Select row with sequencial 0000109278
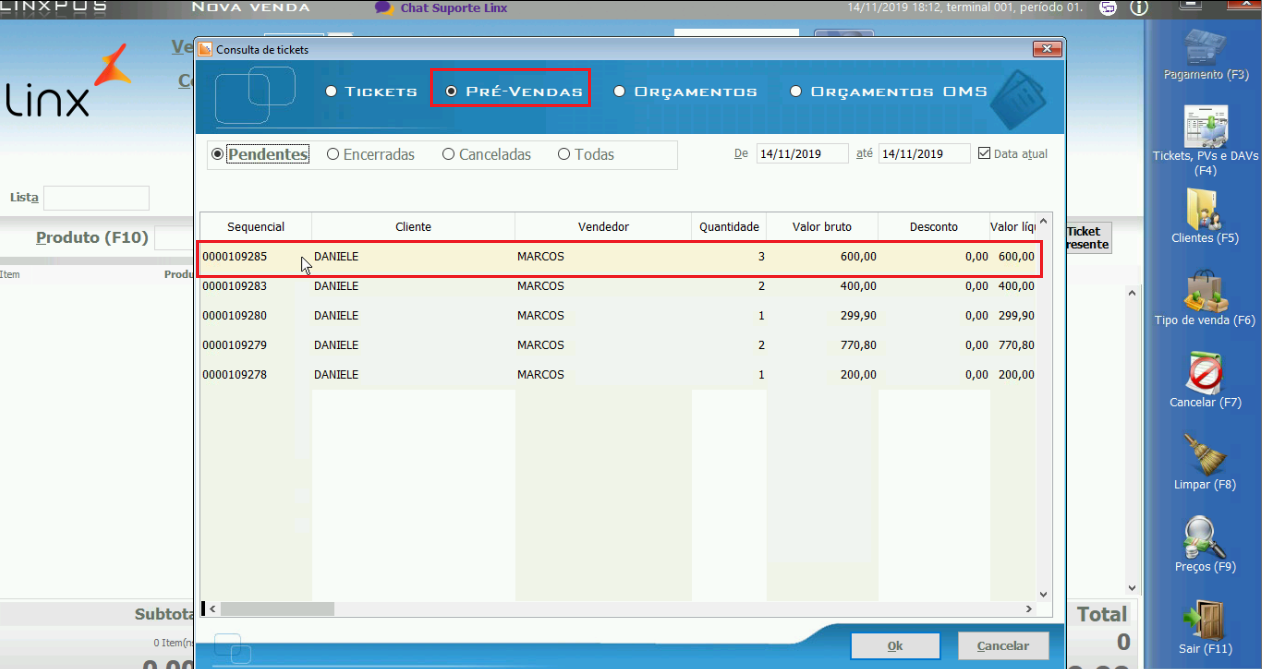This screenshot has height=669, width=1262. click(618, 375)
